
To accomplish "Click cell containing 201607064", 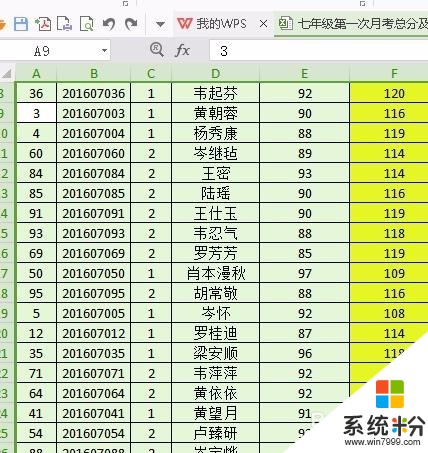I will [x=94, y=393].
